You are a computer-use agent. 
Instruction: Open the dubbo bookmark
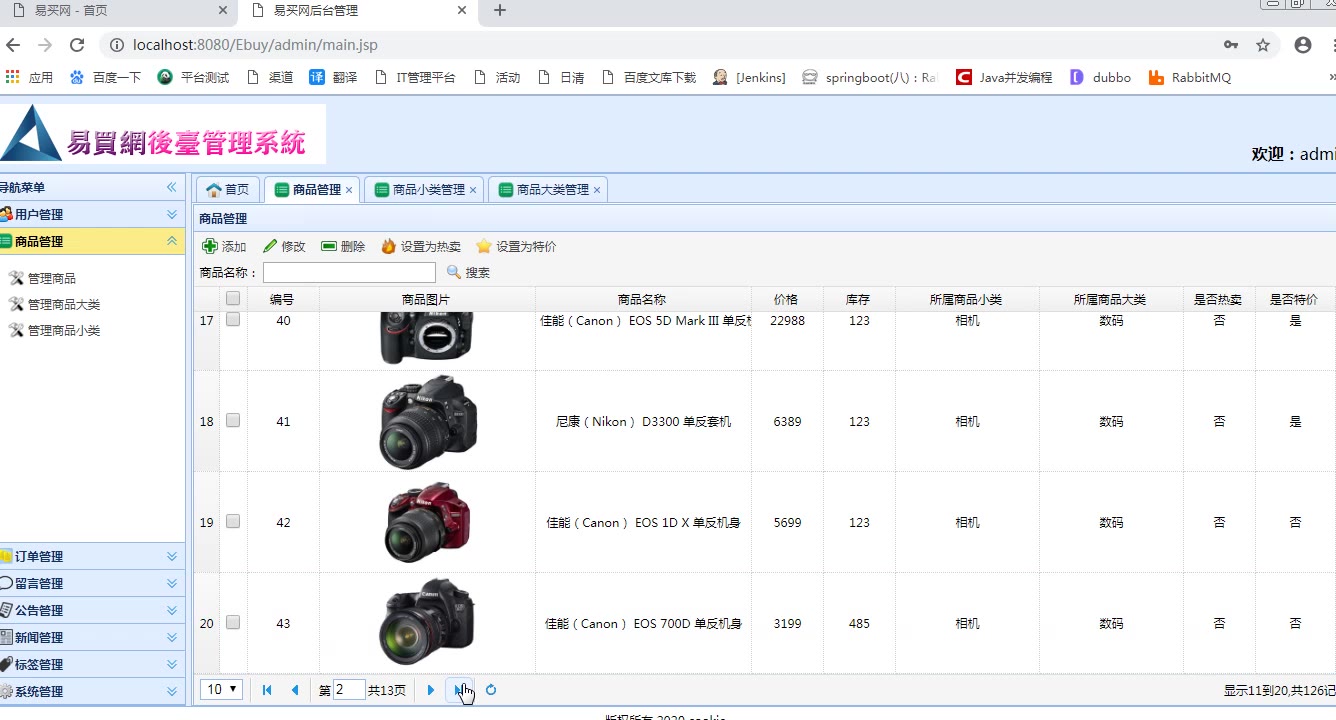coord(1100,77)
